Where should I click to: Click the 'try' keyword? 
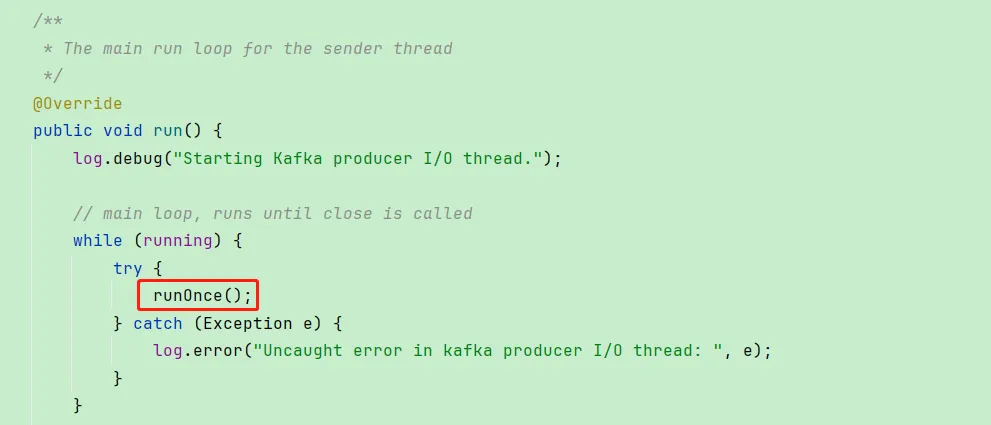(x=128, y=268)
